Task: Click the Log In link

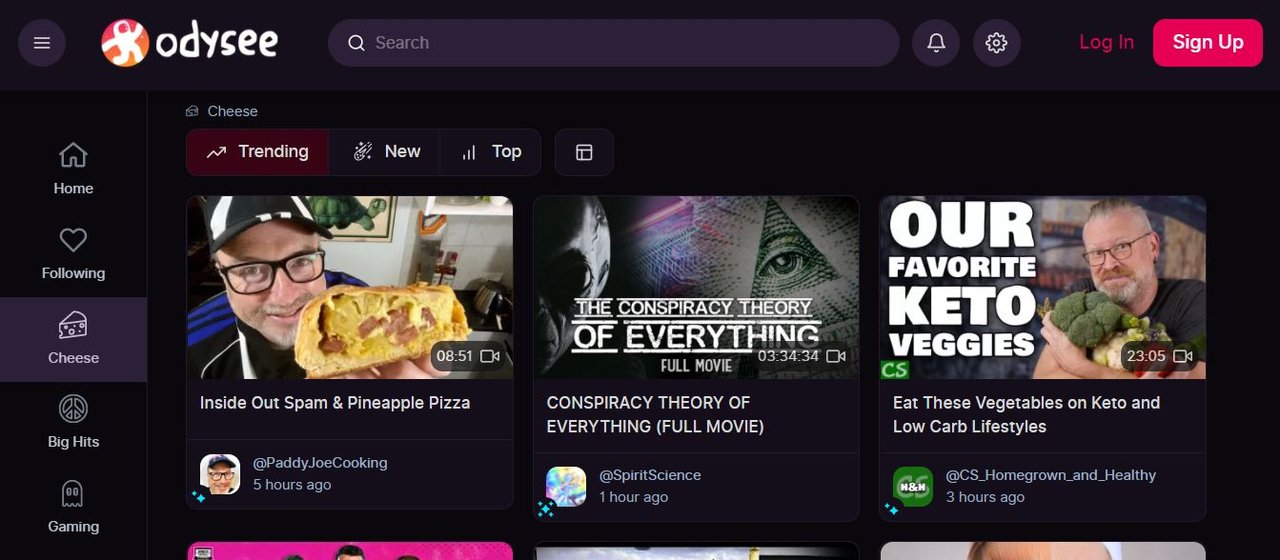Action: (1106, 42)
